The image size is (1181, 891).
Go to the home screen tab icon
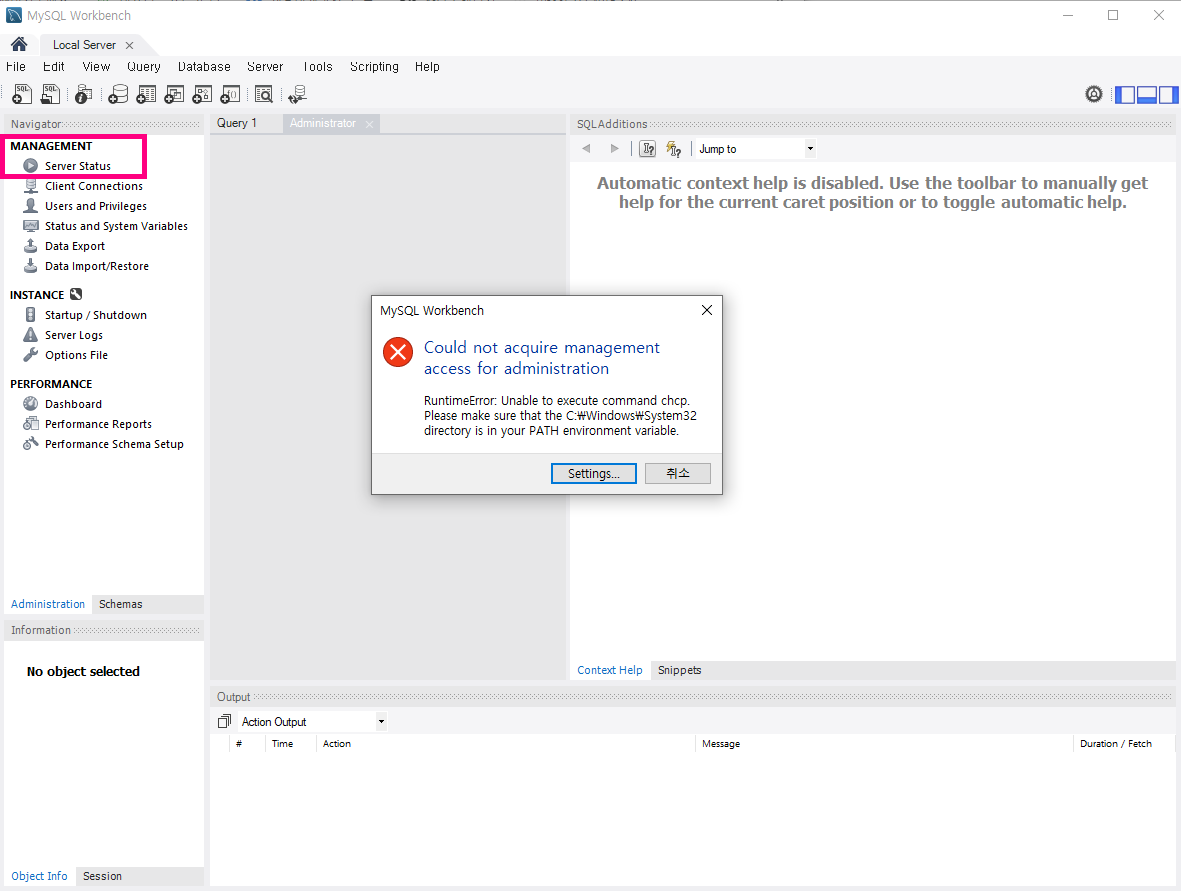pyautogui.click(x=19, y=44)
